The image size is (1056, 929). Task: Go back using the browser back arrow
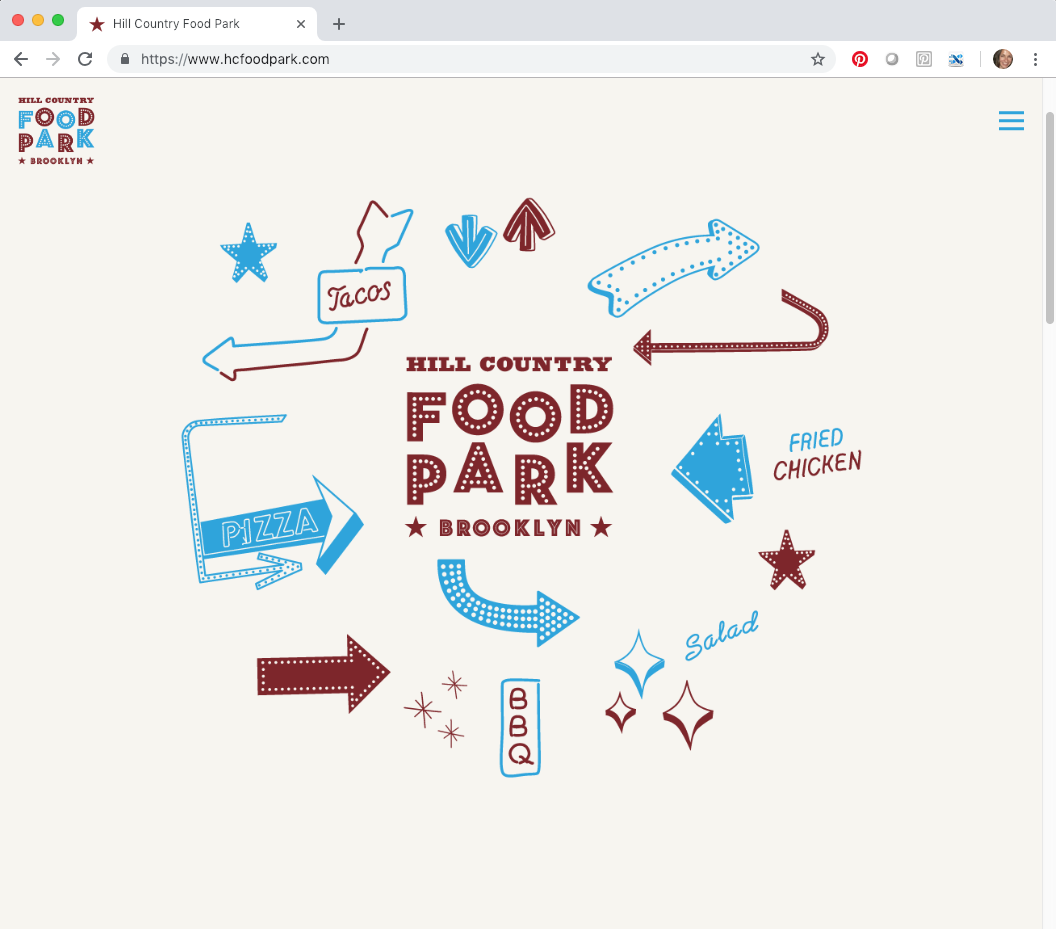coord(21,59)
